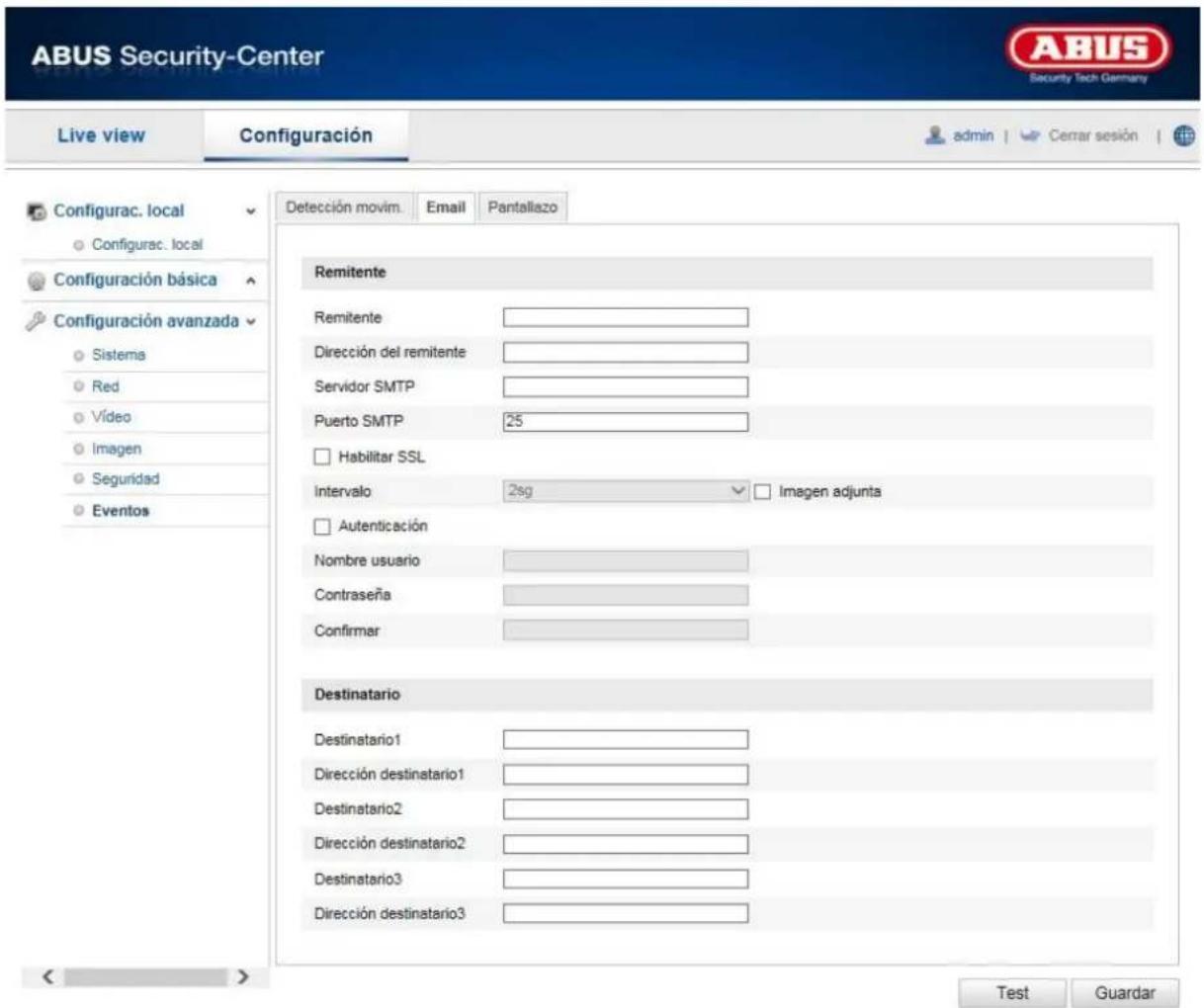Open the Detección movim. tab
The image size is (1204, 1008).
[344, 208]
